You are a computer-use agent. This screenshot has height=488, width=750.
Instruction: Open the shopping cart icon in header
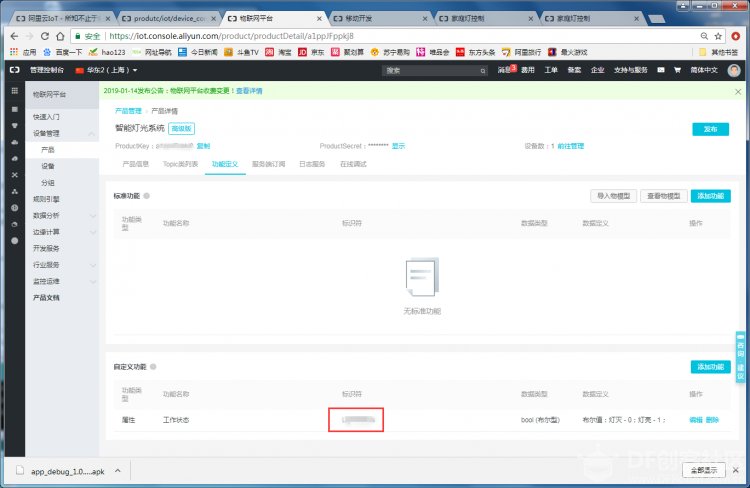coord(677,70)
